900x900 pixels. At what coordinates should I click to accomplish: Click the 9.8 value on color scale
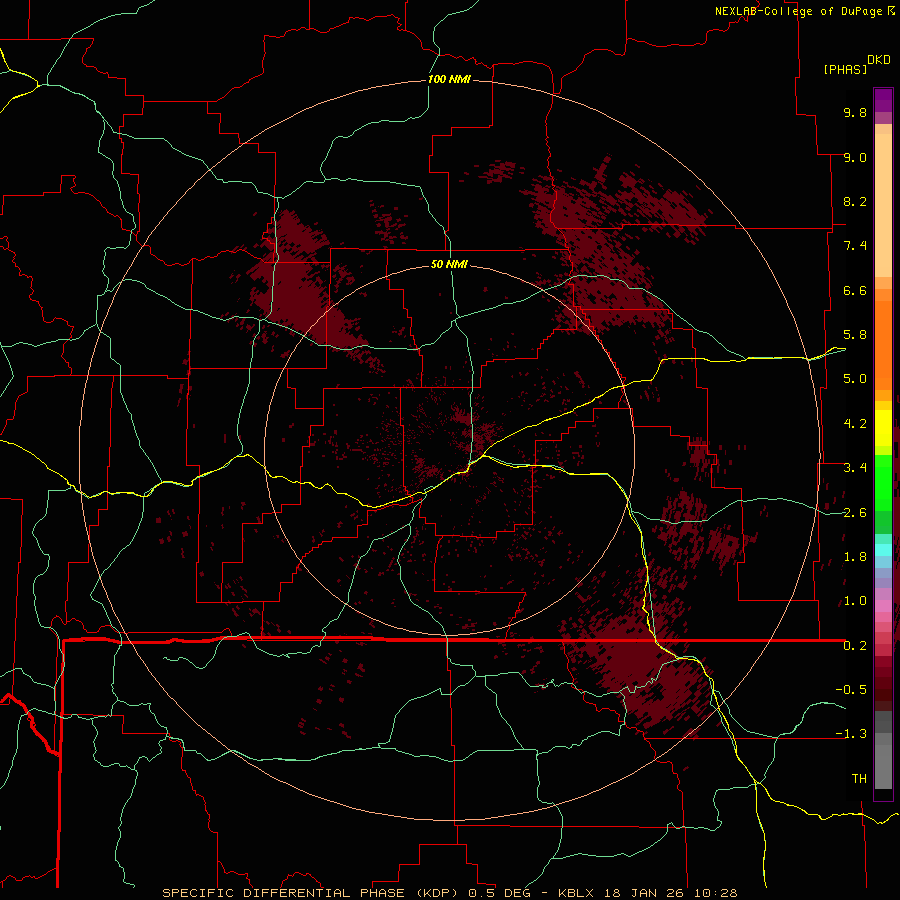855,112
